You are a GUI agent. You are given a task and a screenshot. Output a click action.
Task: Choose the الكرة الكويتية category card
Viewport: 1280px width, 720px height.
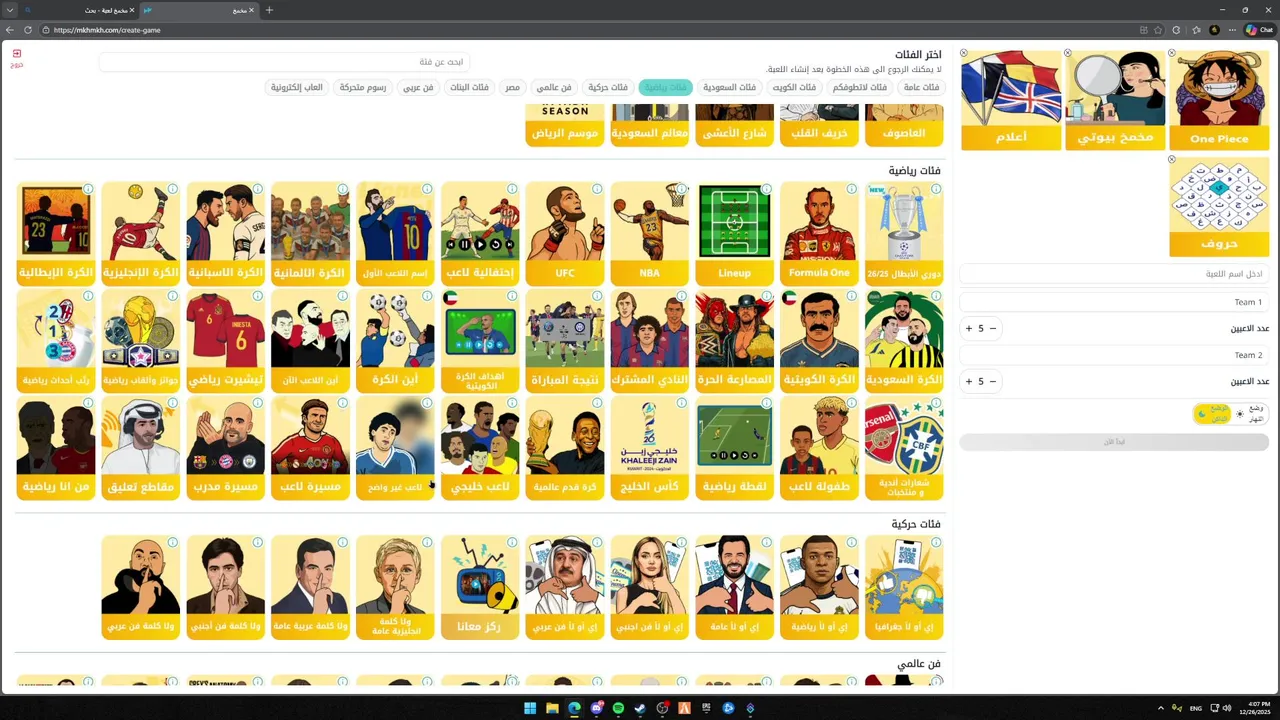point(819,340)
